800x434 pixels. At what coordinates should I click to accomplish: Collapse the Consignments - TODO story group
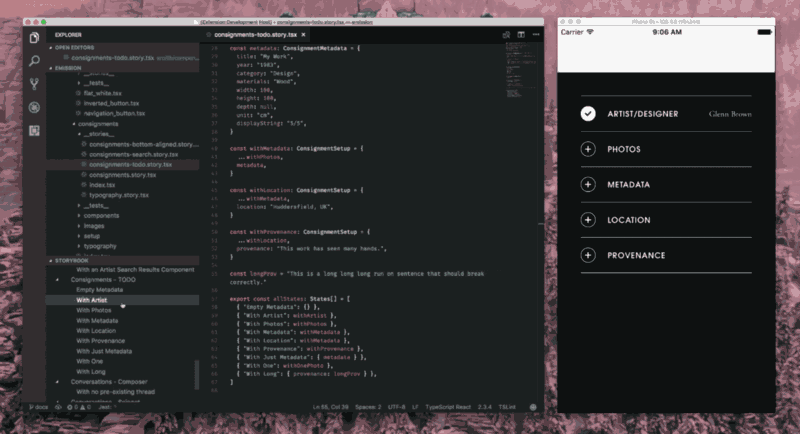coord(57,279)
